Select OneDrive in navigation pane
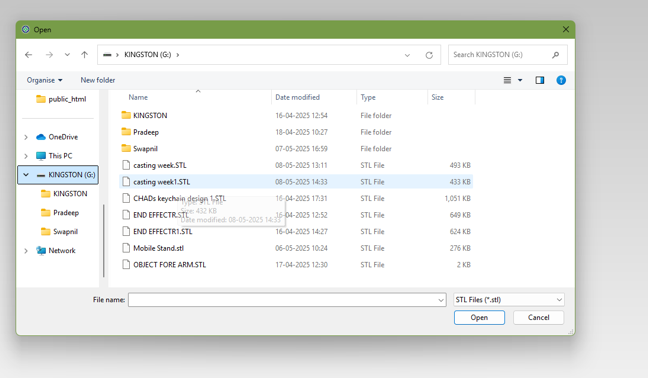This screenshot has height=378, width=648. click(57, 137)
